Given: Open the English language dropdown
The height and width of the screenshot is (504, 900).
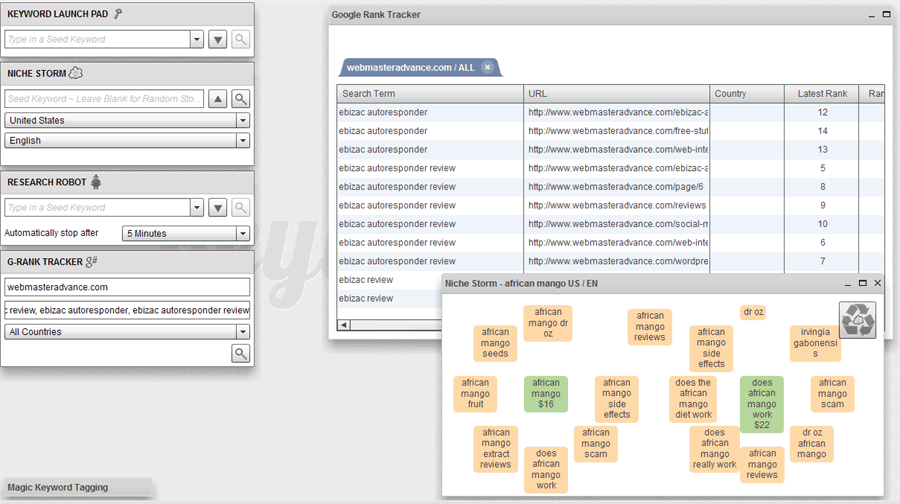Looking at the screenshot, I should tap(127, 141).
